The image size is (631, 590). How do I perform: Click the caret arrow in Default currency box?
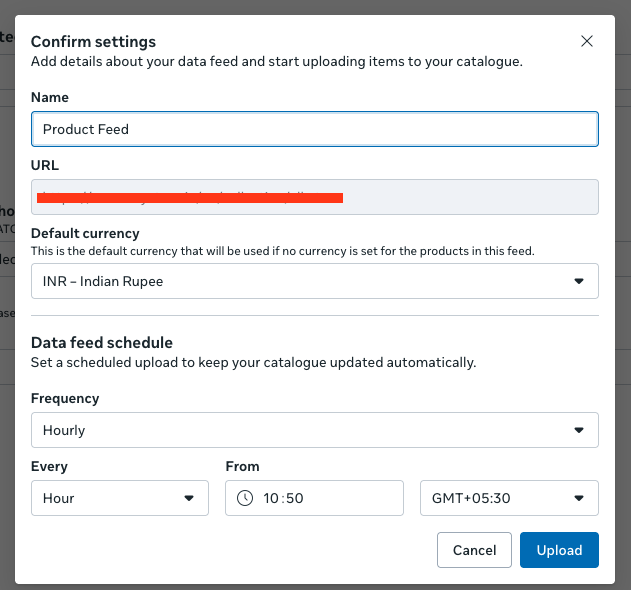click(578, 281)
